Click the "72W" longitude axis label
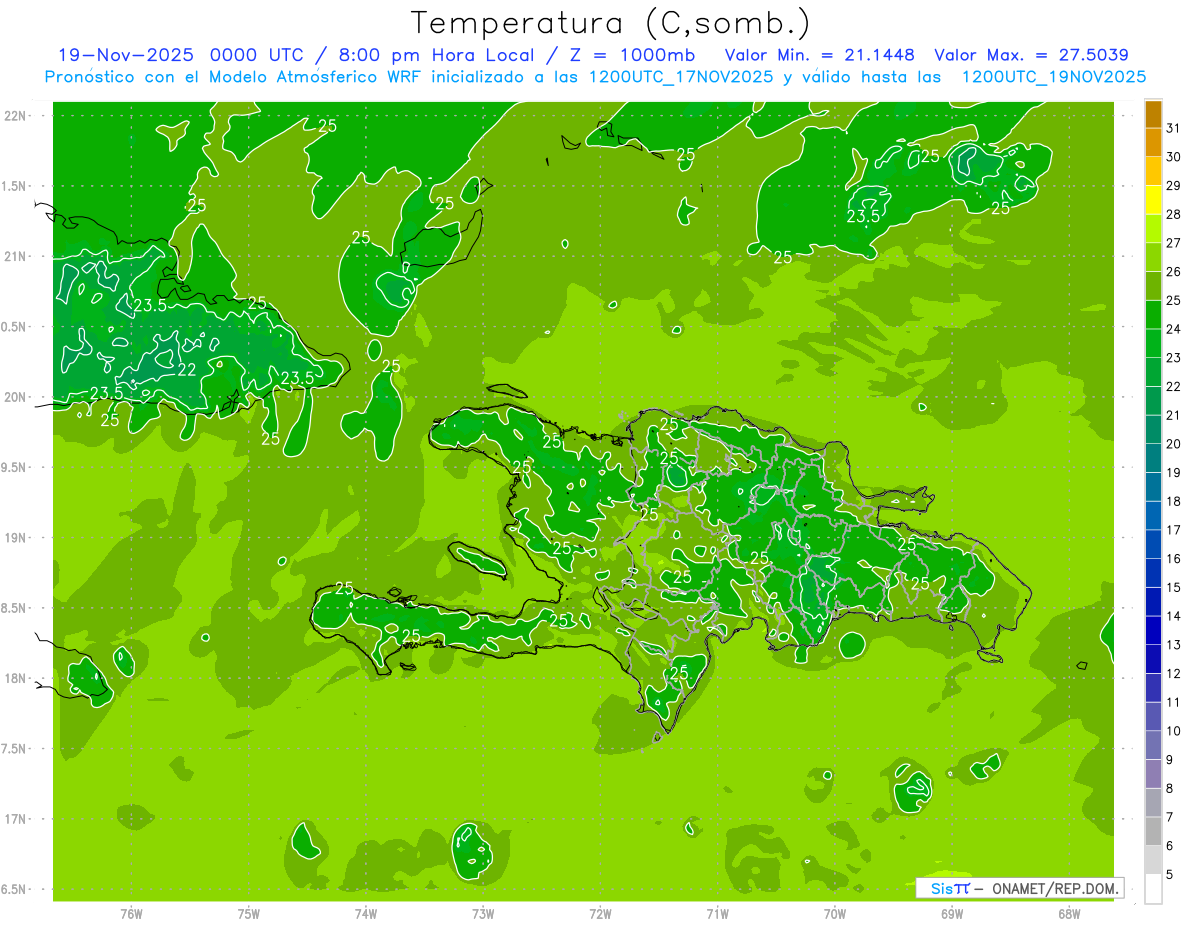The image size is (1200, 927). [600, 912]
